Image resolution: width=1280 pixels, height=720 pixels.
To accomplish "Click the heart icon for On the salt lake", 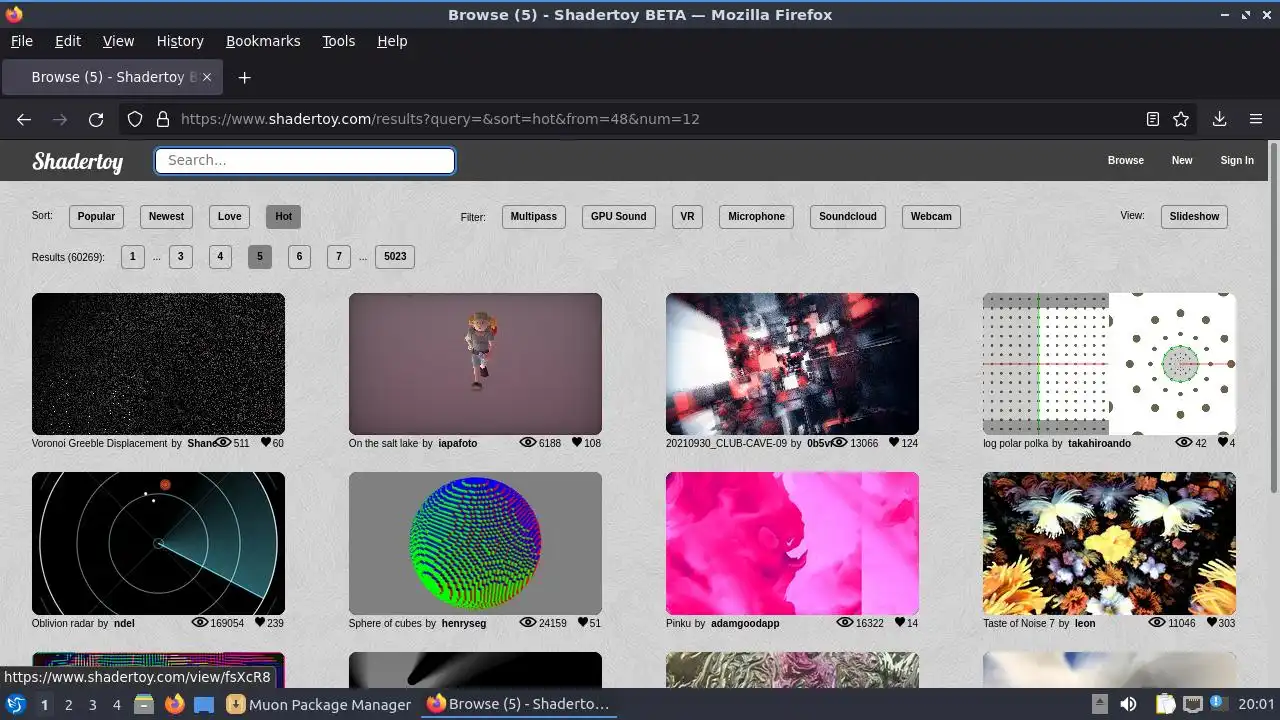I will 577,443.
